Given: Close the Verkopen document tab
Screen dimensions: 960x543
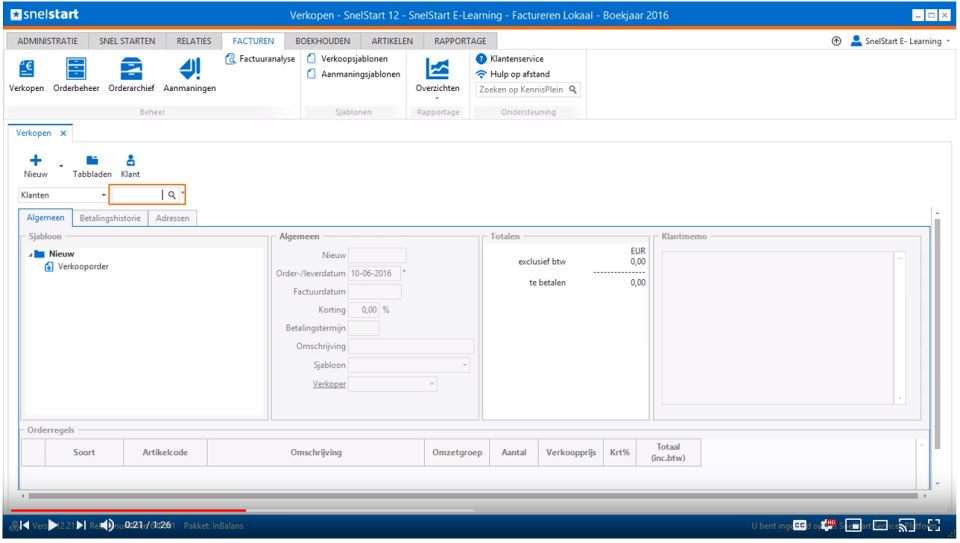Looking at the screenshot, I should pos(63,133).
